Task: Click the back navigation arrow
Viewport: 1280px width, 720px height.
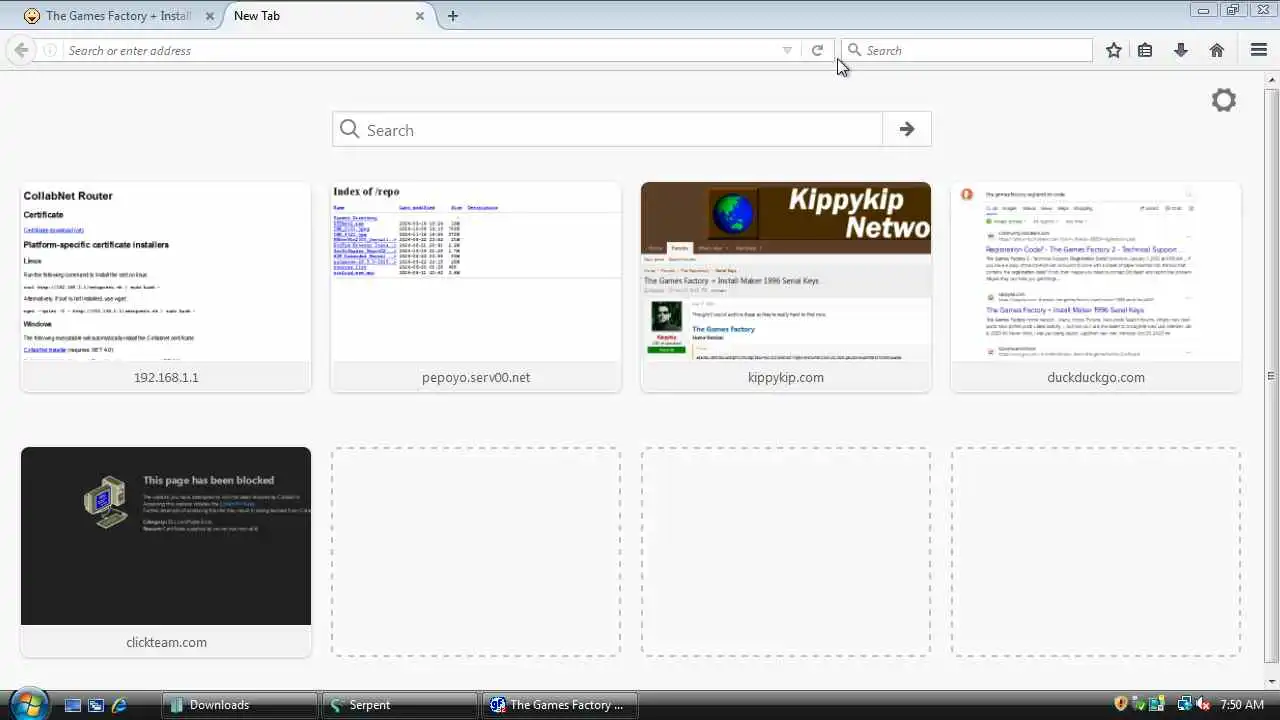Action: click(21, 50)
